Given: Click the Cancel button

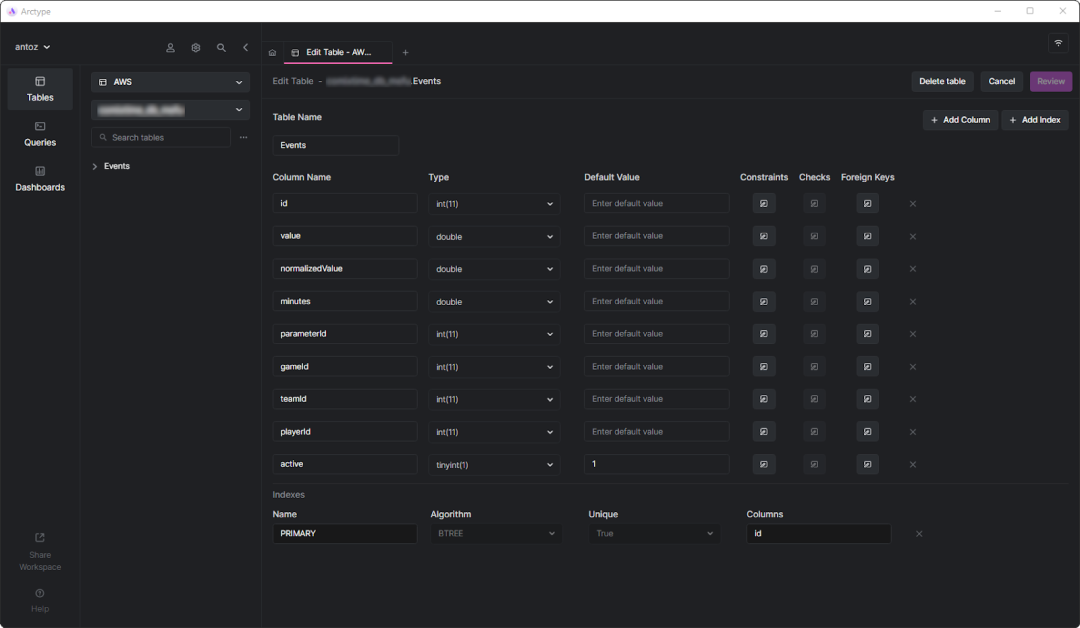Looking at the screenshot, I should [x=1001, y=81].
